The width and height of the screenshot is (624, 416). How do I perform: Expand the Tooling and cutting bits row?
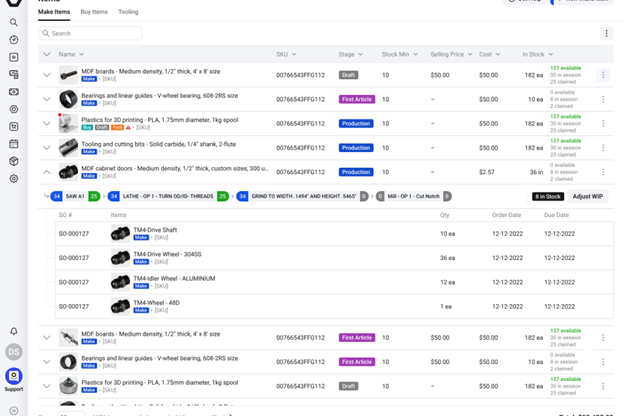[x=47, y=148]
